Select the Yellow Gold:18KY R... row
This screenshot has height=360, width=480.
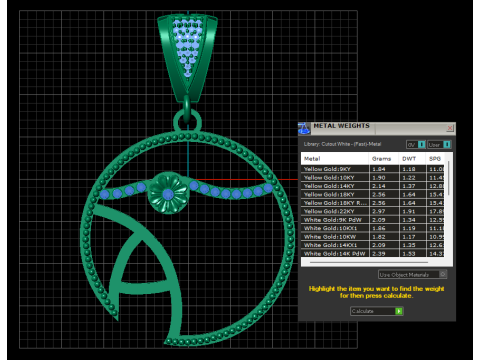(372, 203)
